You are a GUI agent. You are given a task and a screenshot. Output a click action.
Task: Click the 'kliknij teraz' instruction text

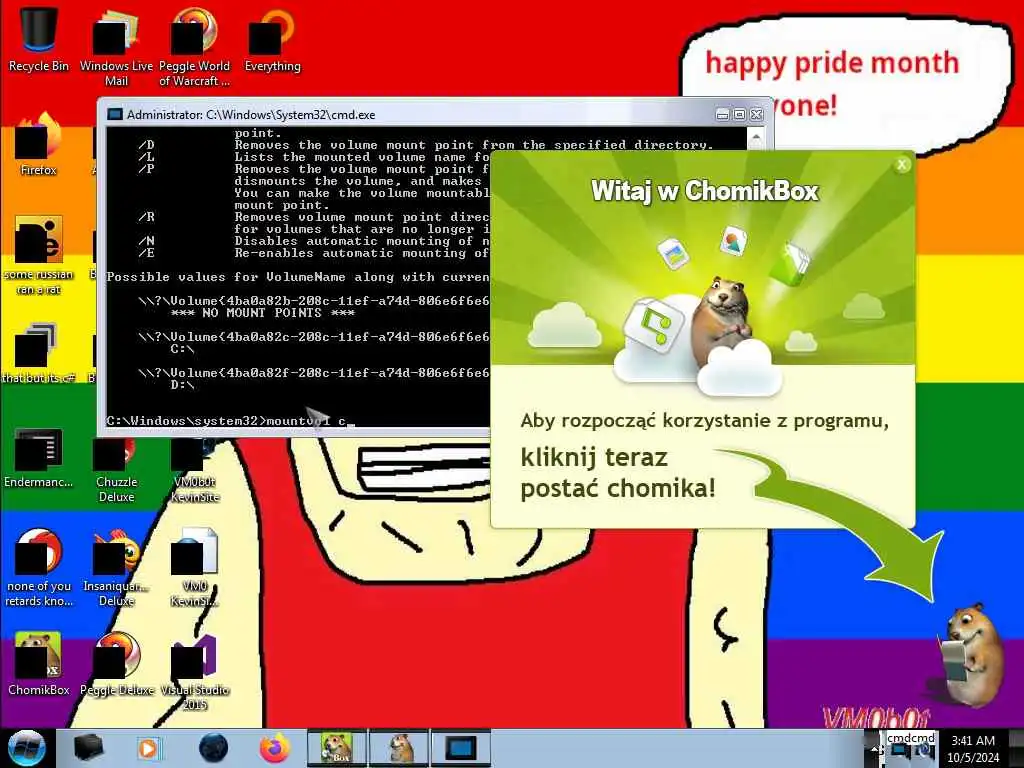[x=594, y=457]
